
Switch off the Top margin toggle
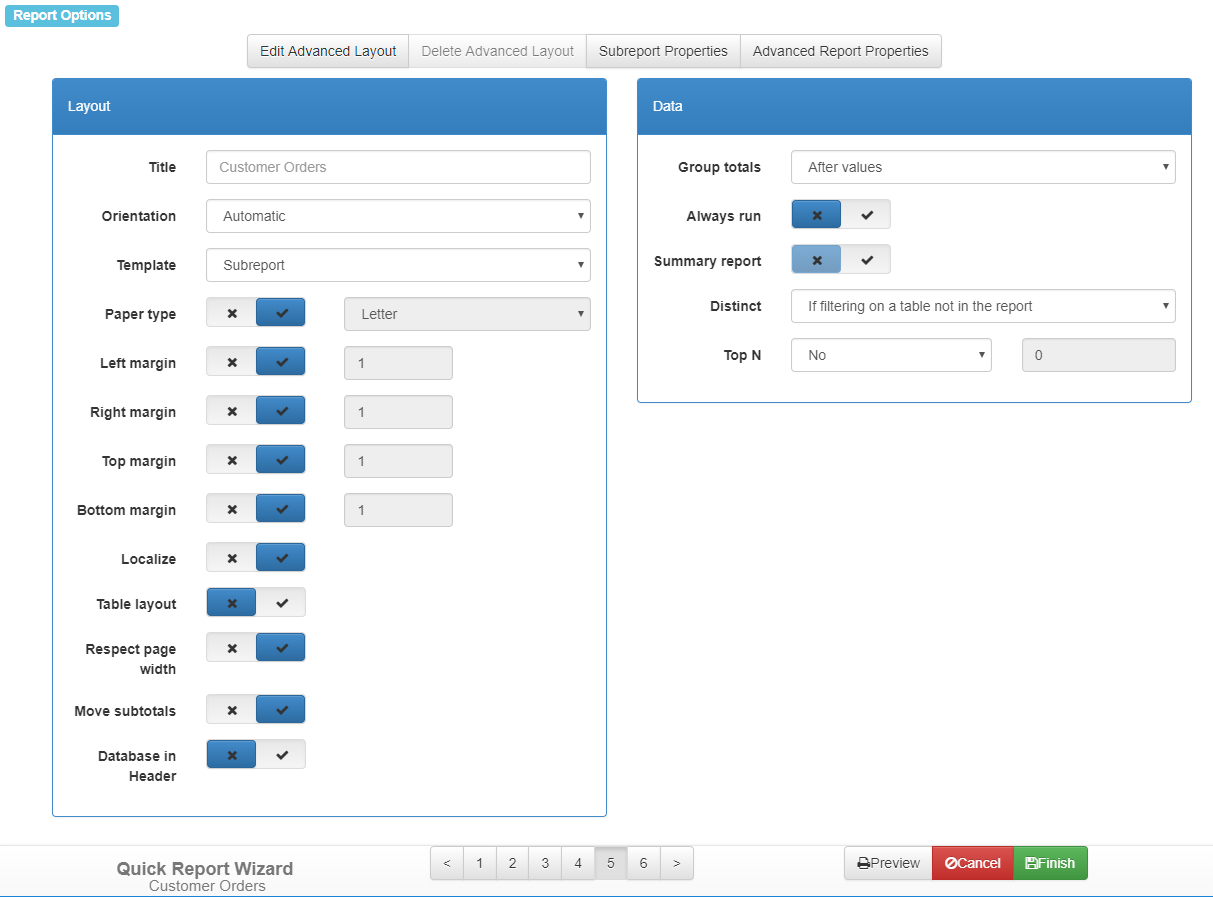coord(232,460)
